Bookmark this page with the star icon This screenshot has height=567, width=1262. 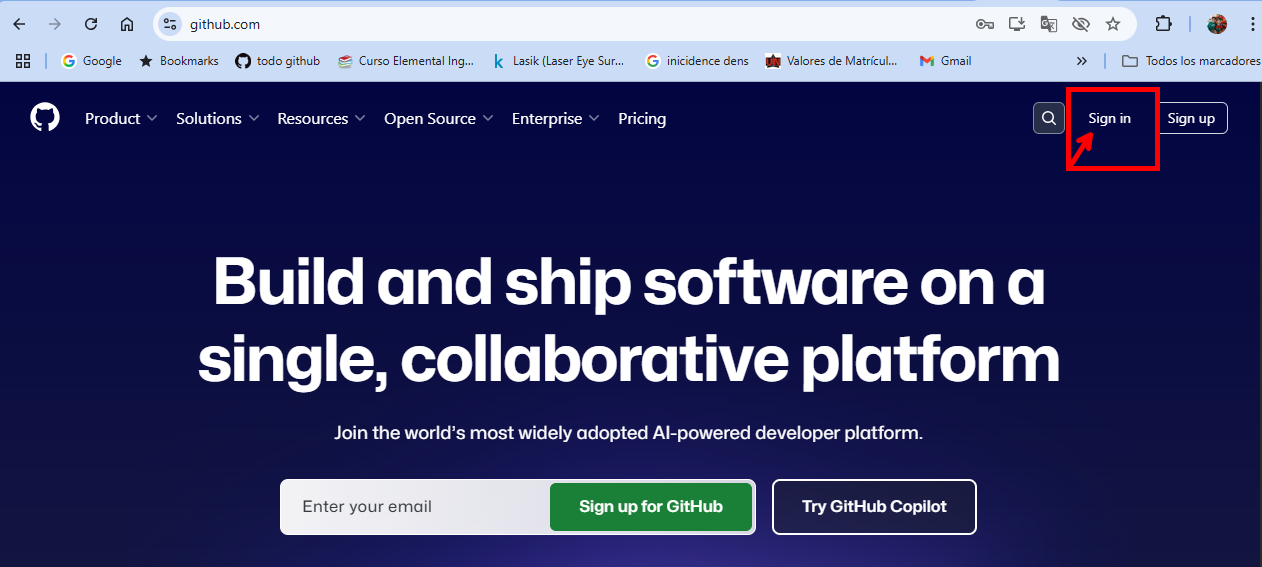point(1113,24)
